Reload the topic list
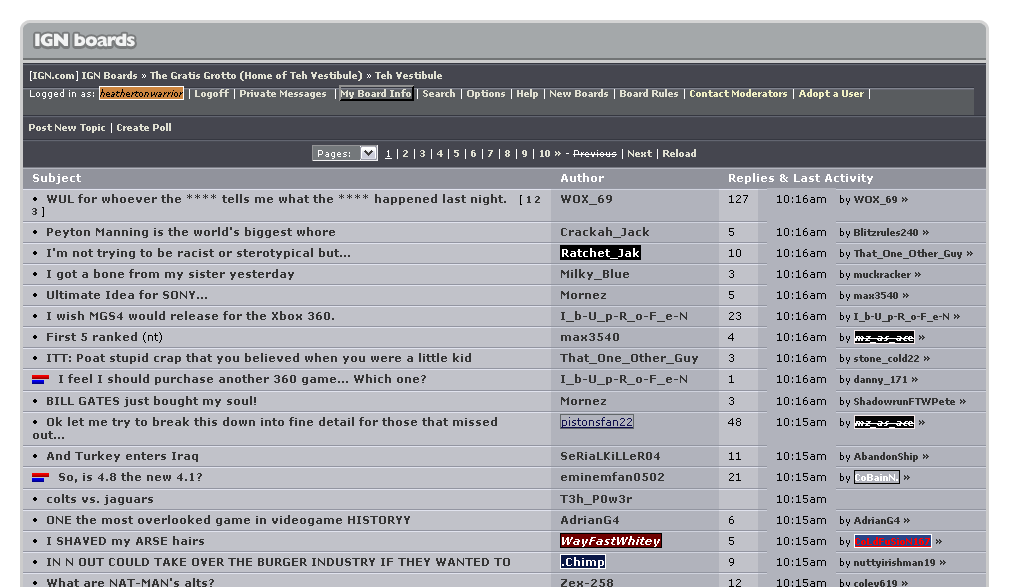1009x587 pixels. point(680,154)
